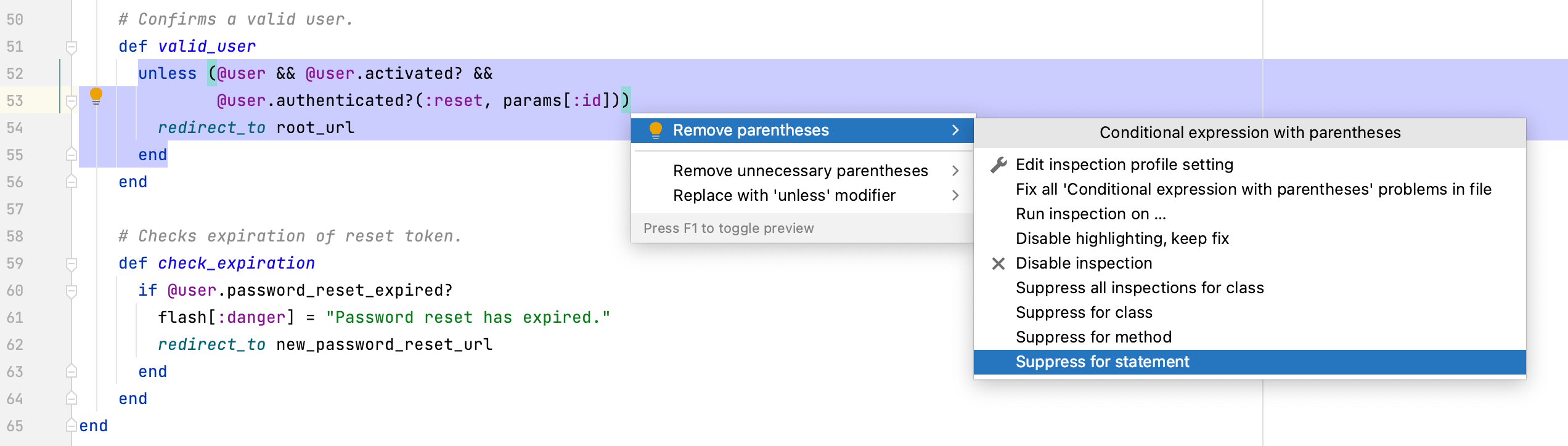Select Suppress for class

(x=1084, y=313)
